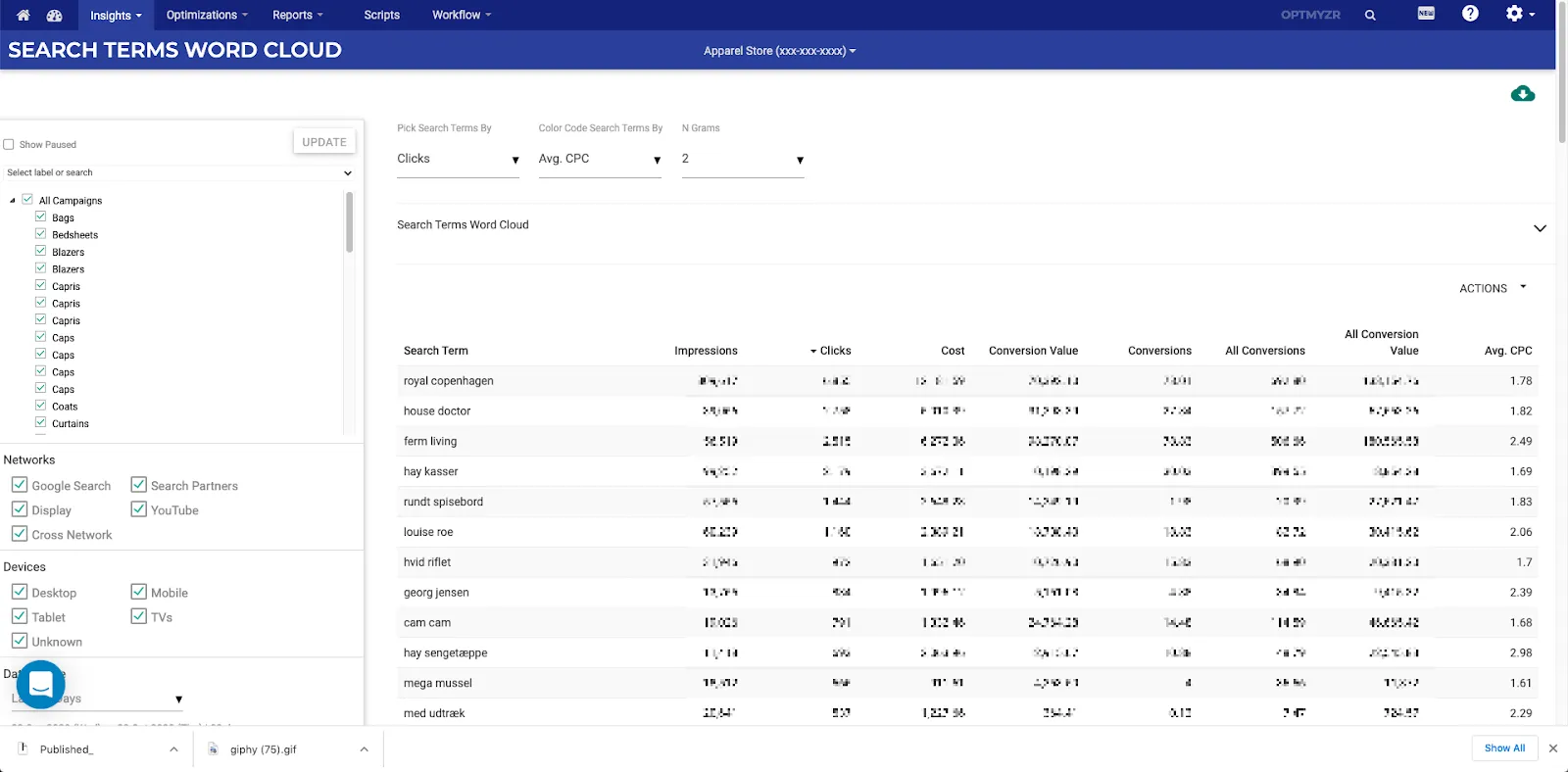Open the Select label or search dropdown
Image resolution: width=1568 pixels, height=772 pixels.
pos(179,172)
